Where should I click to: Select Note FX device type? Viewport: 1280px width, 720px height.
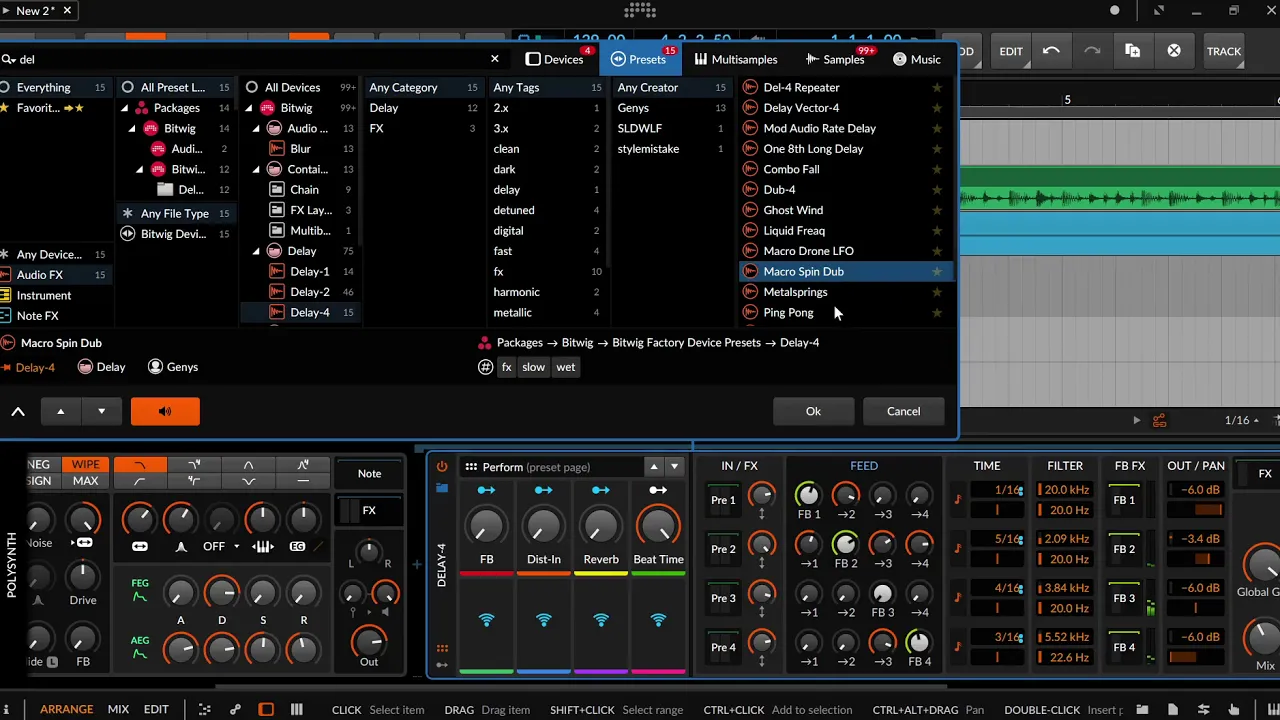click(54, 316)
